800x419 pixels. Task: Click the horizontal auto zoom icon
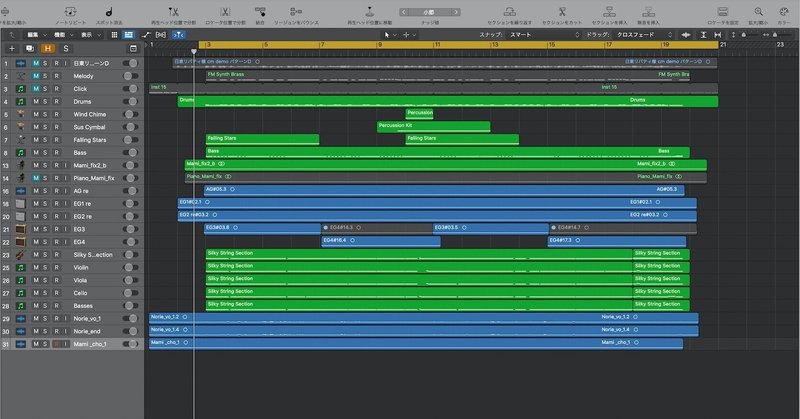click(x=718, y=35)
